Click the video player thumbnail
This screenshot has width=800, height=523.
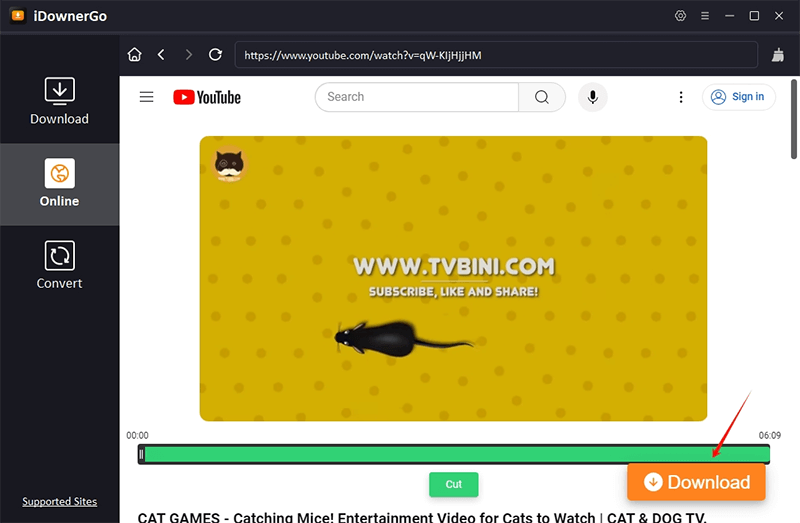tap(453, 279)
